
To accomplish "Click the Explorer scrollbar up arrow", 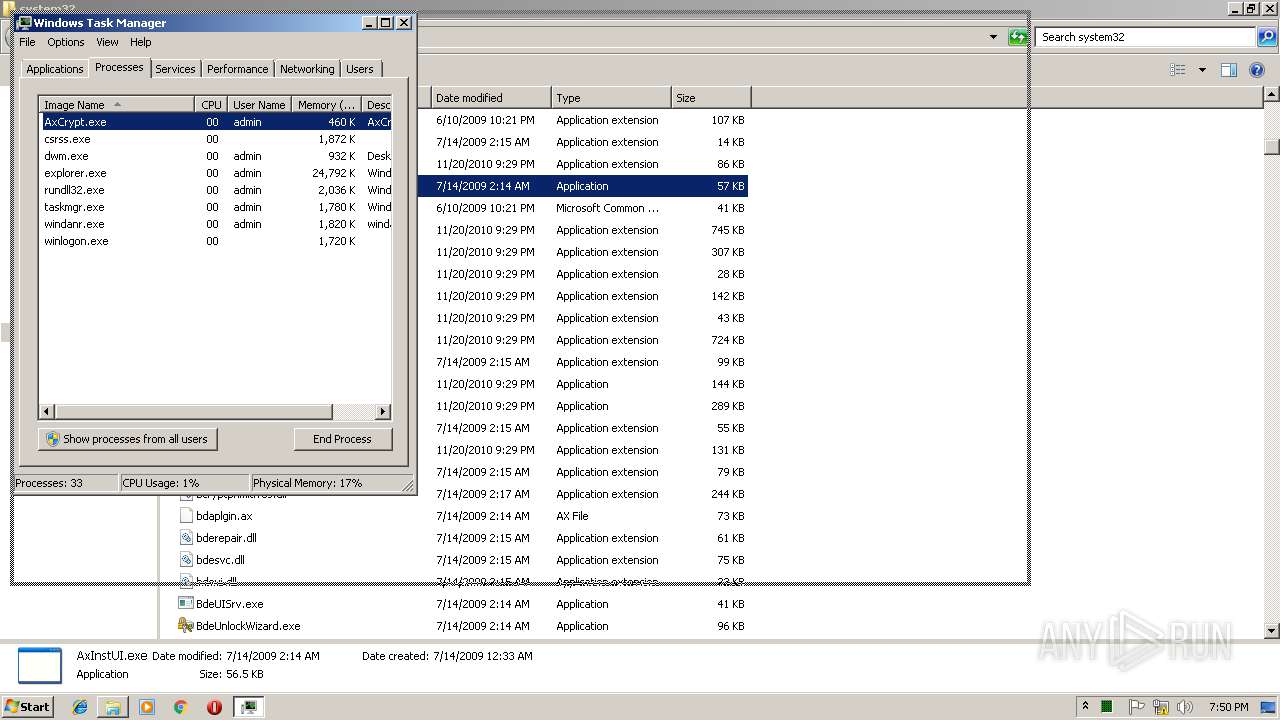I will click(x=1272, y=94).
